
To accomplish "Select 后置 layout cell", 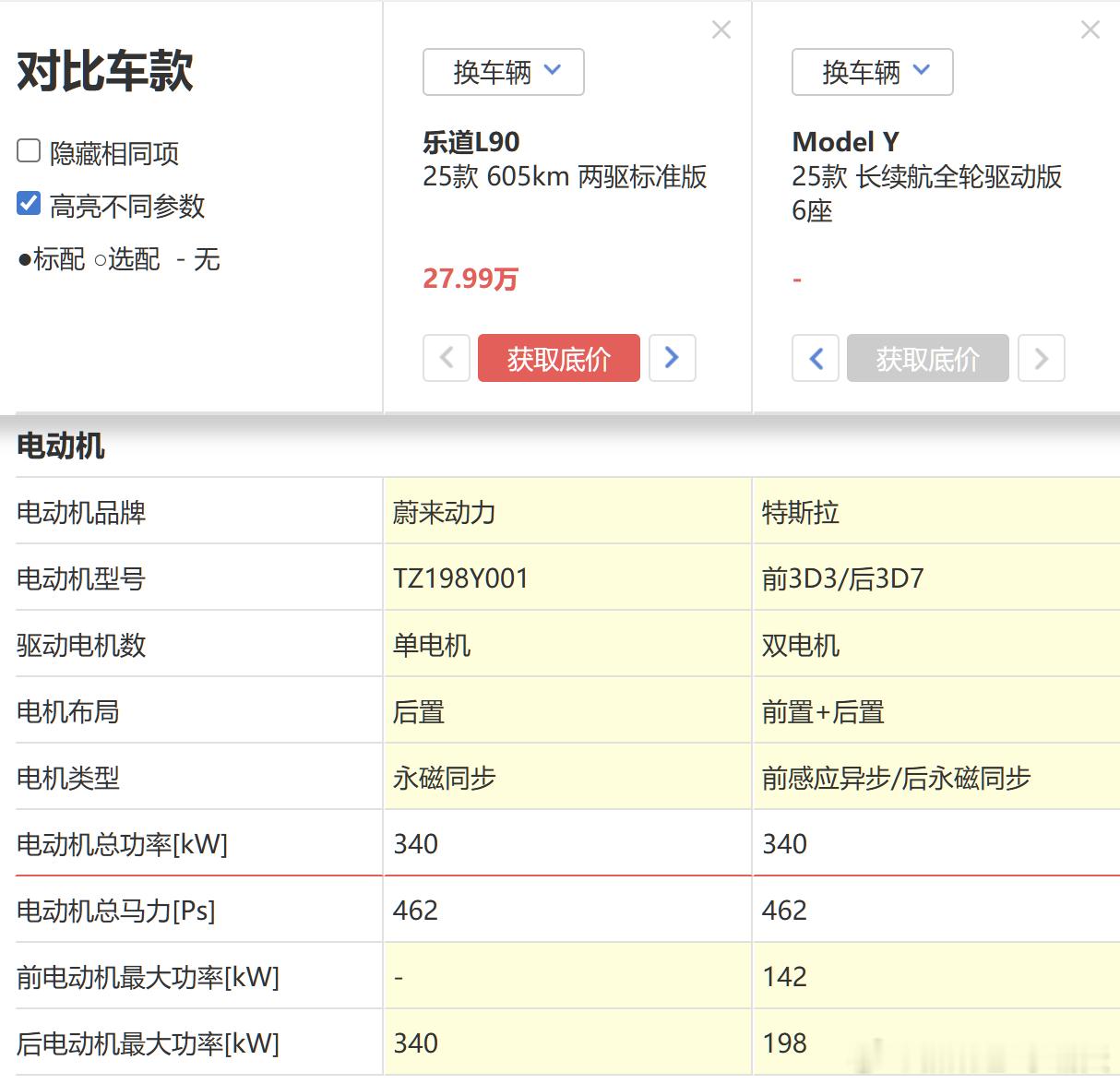I will [x=567, y=711].
